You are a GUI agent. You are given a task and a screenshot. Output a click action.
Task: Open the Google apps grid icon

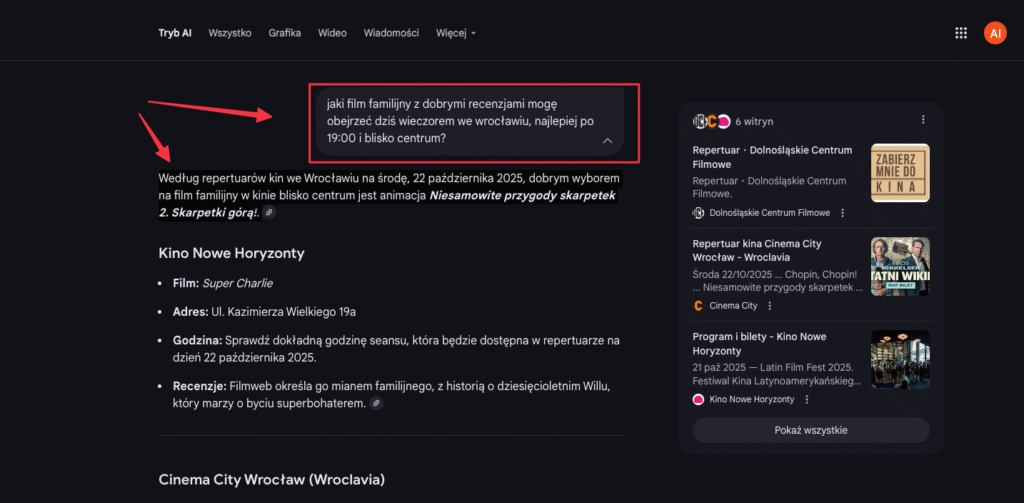tap(961, 33)
